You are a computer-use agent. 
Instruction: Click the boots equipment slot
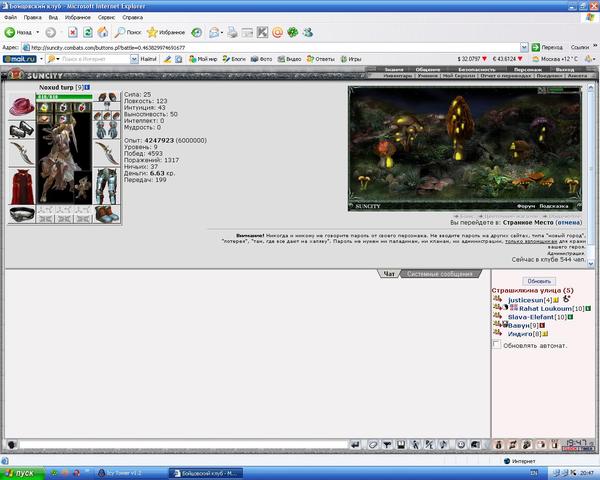tap(107, 214)
